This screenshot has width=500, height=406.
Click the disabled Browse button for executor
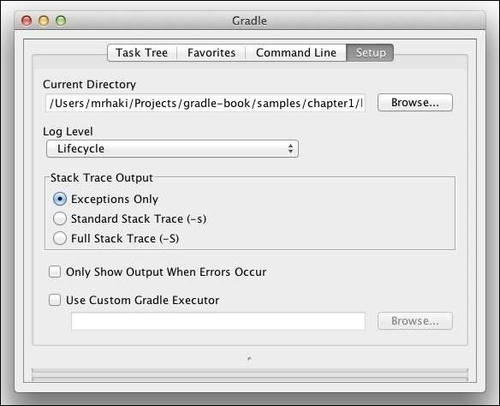[x=415, y=321]
